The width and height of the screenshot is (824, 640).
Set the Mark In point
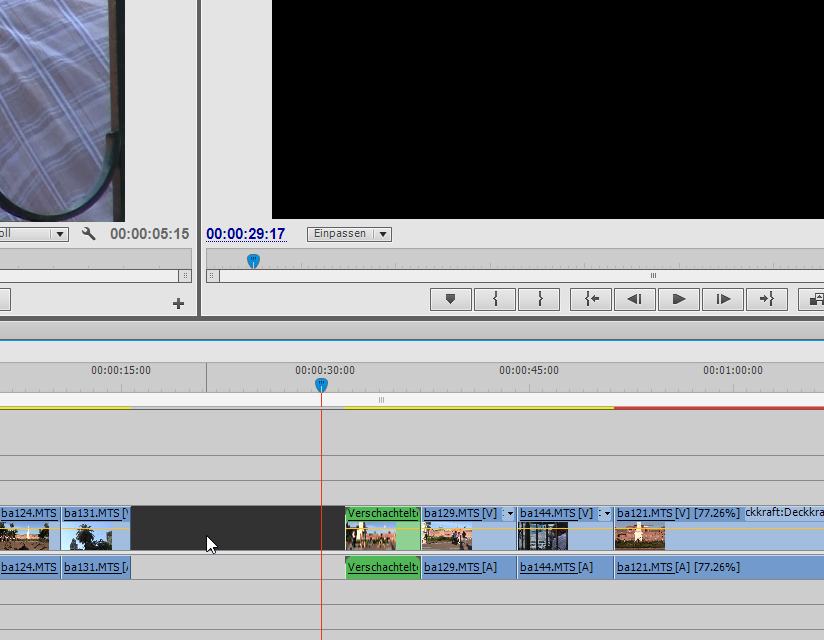pyautogui.click(x=495, y=299)
